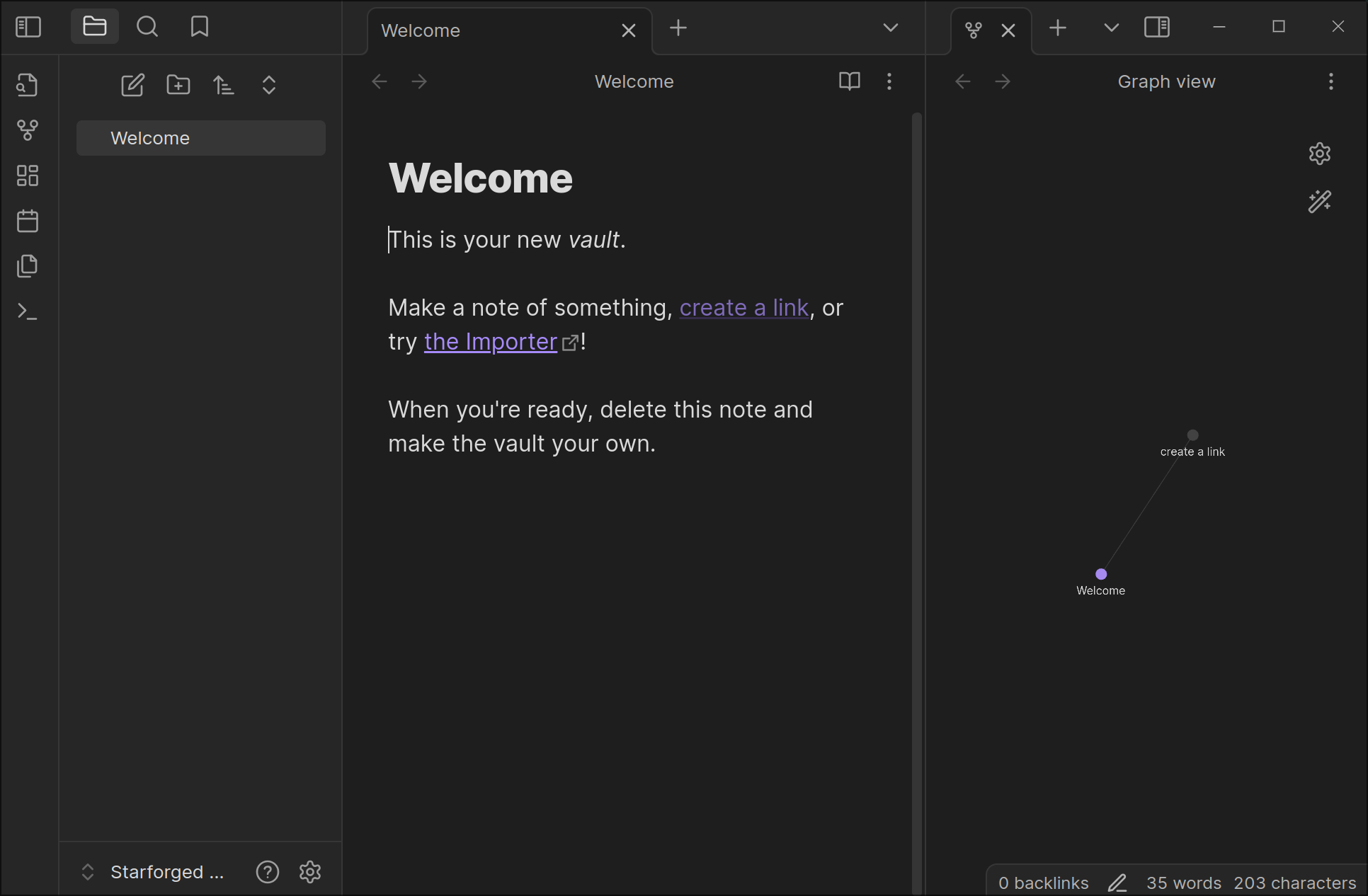The image size is (1368, 896).
Task: Open the Graph view panel icon
Action: click(27, 131)
